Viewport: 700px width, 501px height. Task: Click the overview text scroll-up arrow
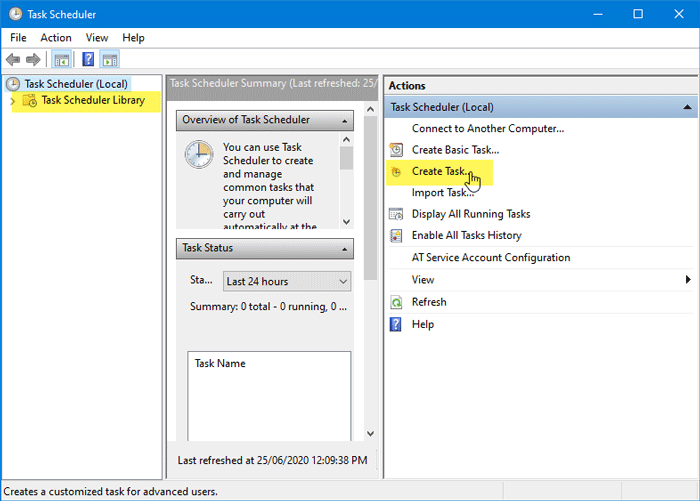(346, 139)
